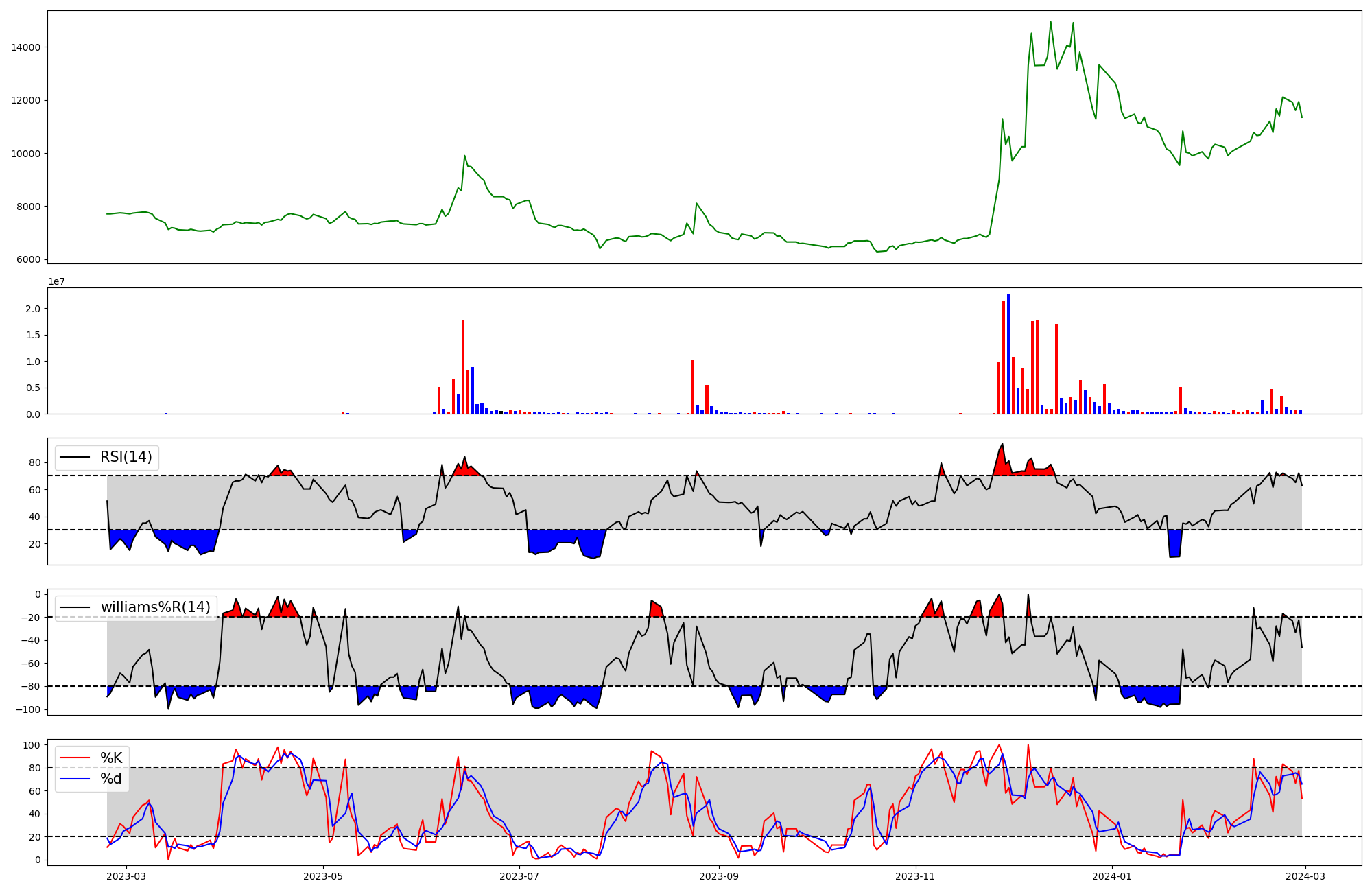
Task: Select the %d legend text
Action: pos(111,779)
